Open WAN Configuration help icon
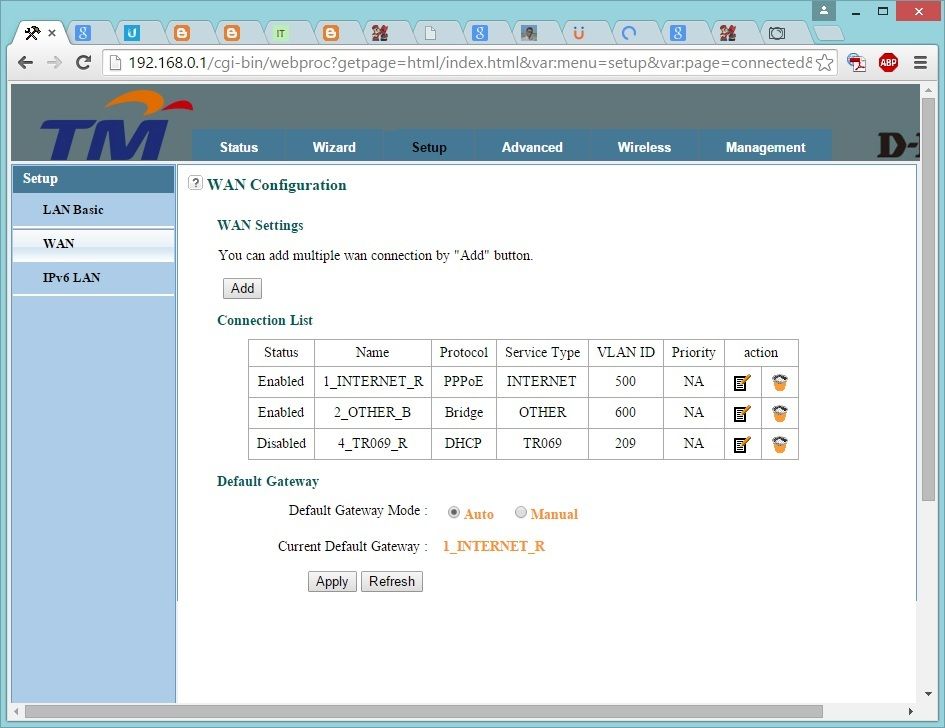The height and width of the screenshot is (728, 945). (x=196, y=183)
